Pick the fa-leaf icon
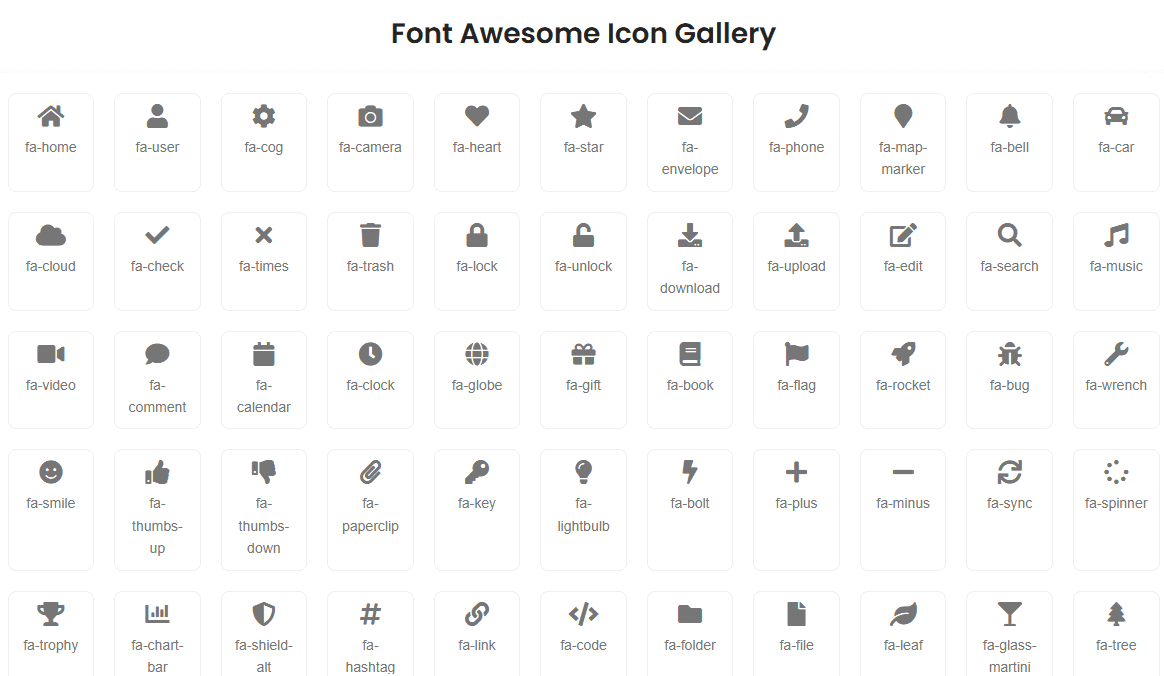1164x676 pixels. click(x=903, y=614)
